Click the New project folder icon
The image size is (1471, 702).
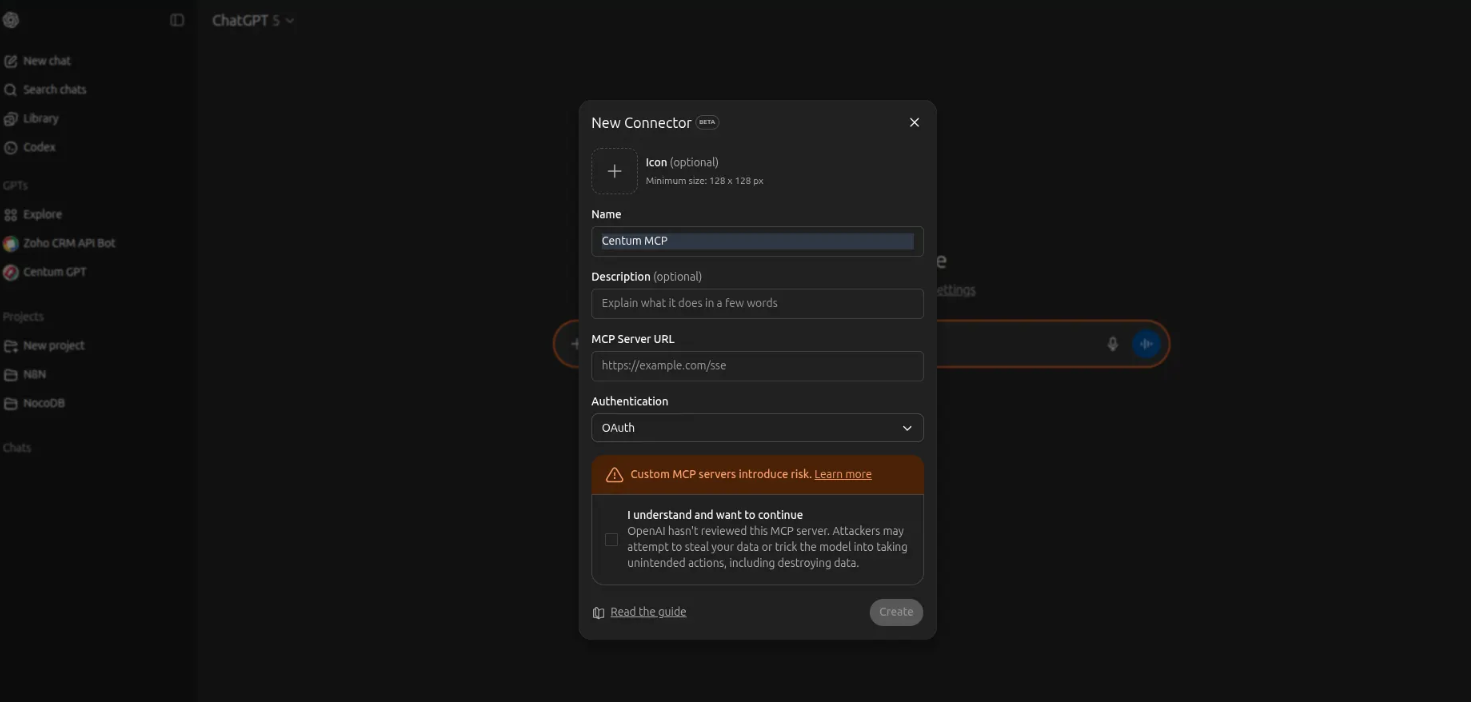pyautogui.click(x=11, y=346)
